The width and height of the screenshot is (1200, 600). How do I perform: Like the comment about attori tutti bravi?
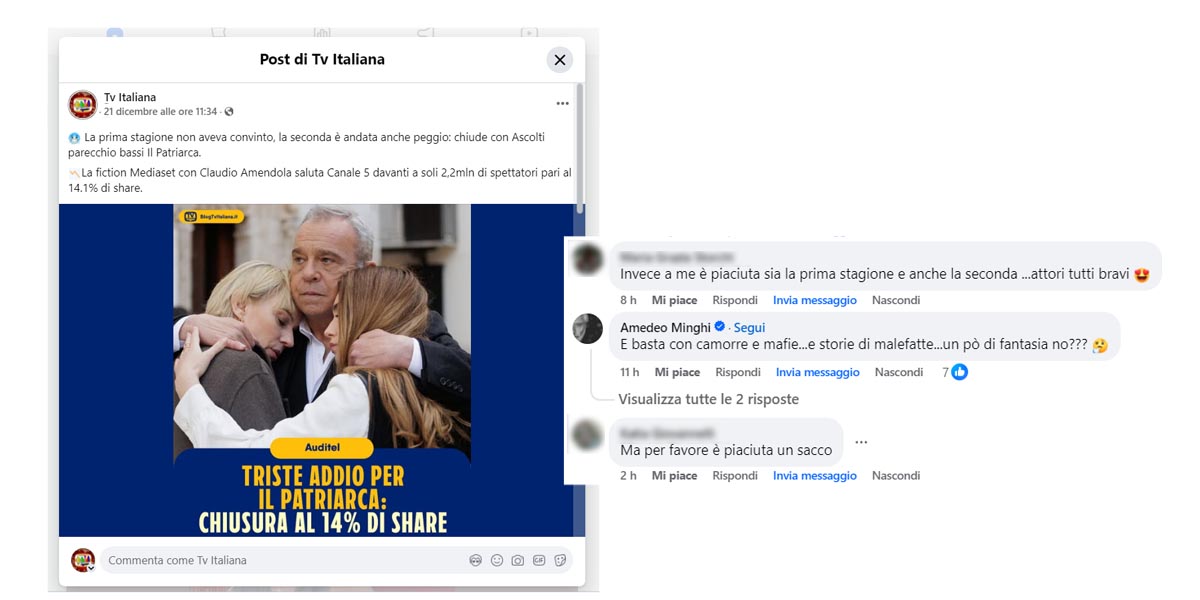[x=674, y=300]
